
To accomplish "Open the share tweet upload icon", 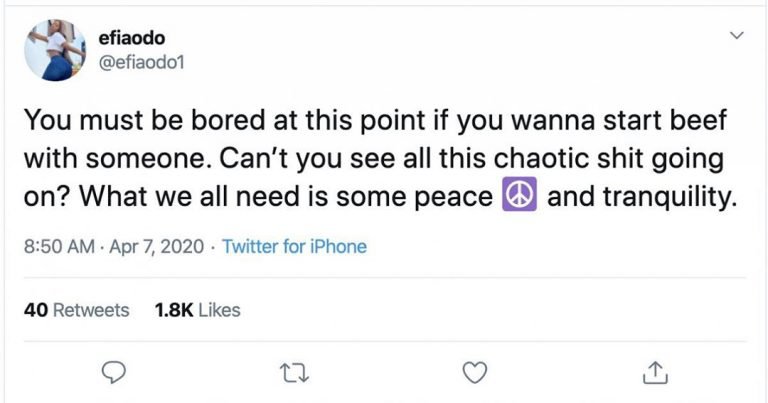I will 655,372.
